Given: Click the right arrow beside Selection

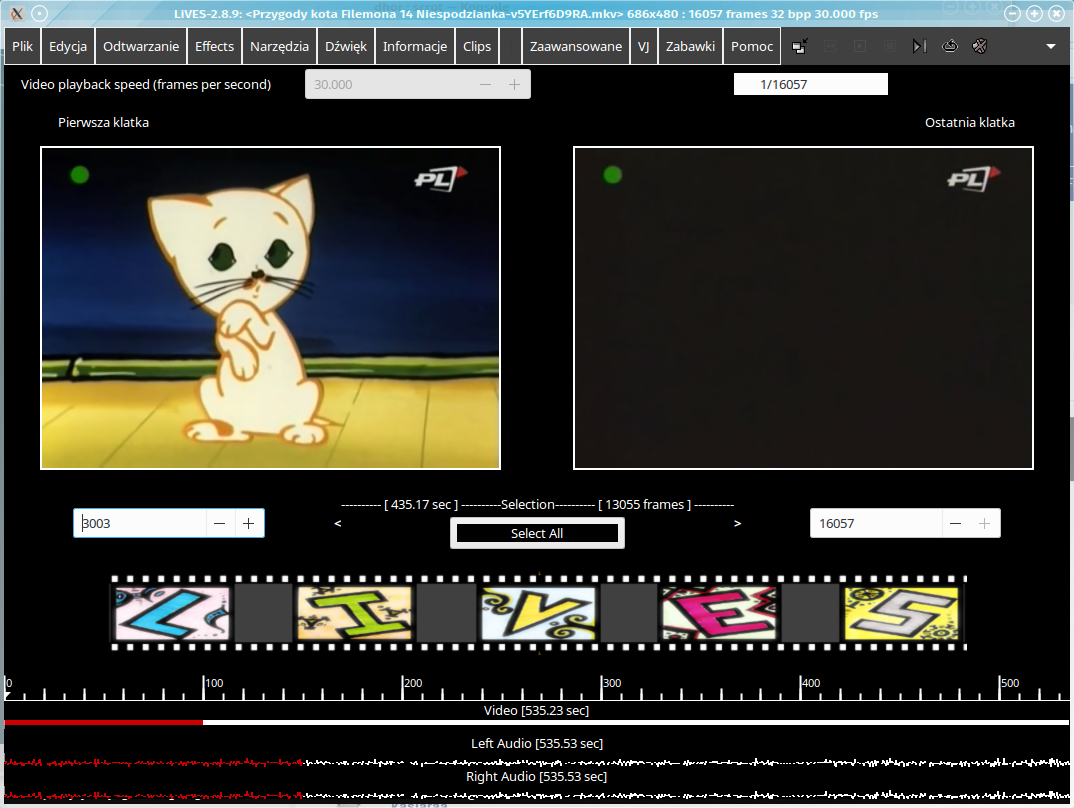Looking at the screenshot, I should [737, 523].
